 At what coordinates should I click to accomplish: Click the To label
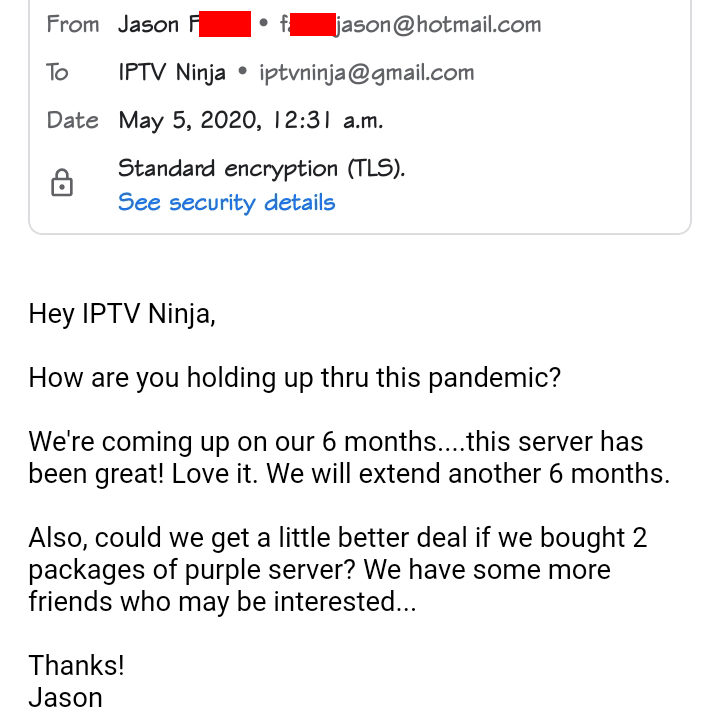[57, 73]
